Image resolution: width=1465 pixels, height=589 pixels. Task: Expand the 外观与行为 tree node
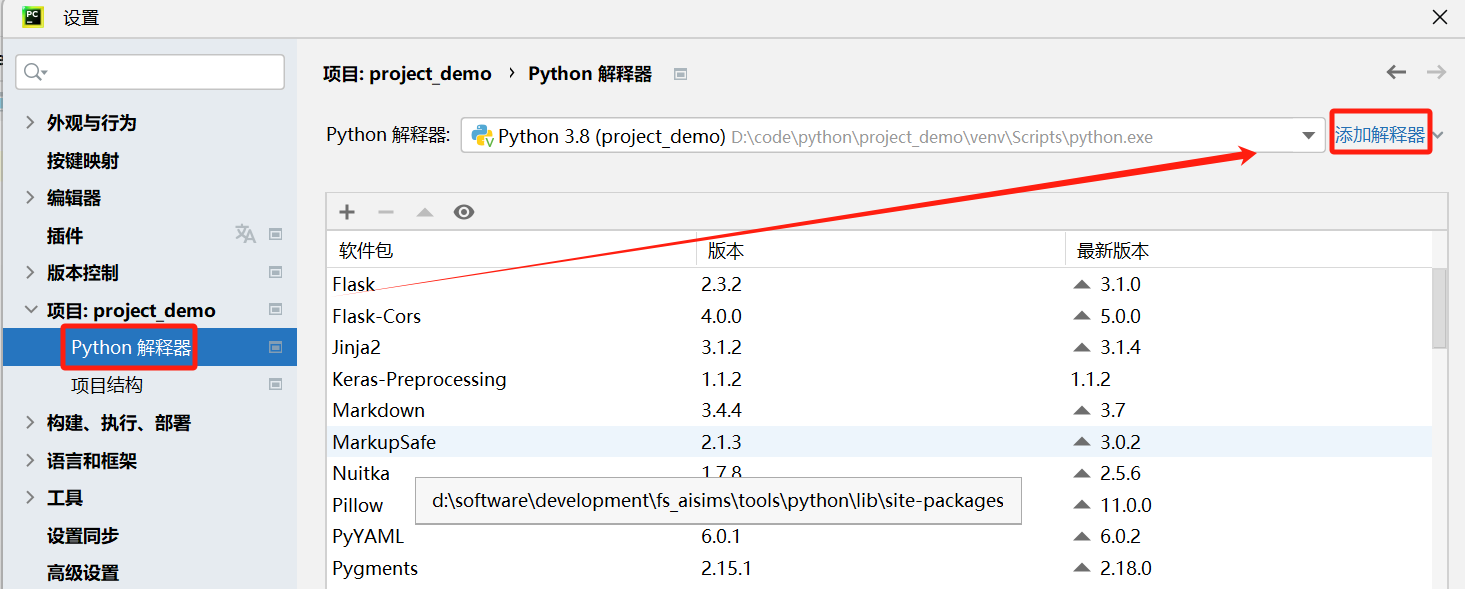(x=30, y=122)
